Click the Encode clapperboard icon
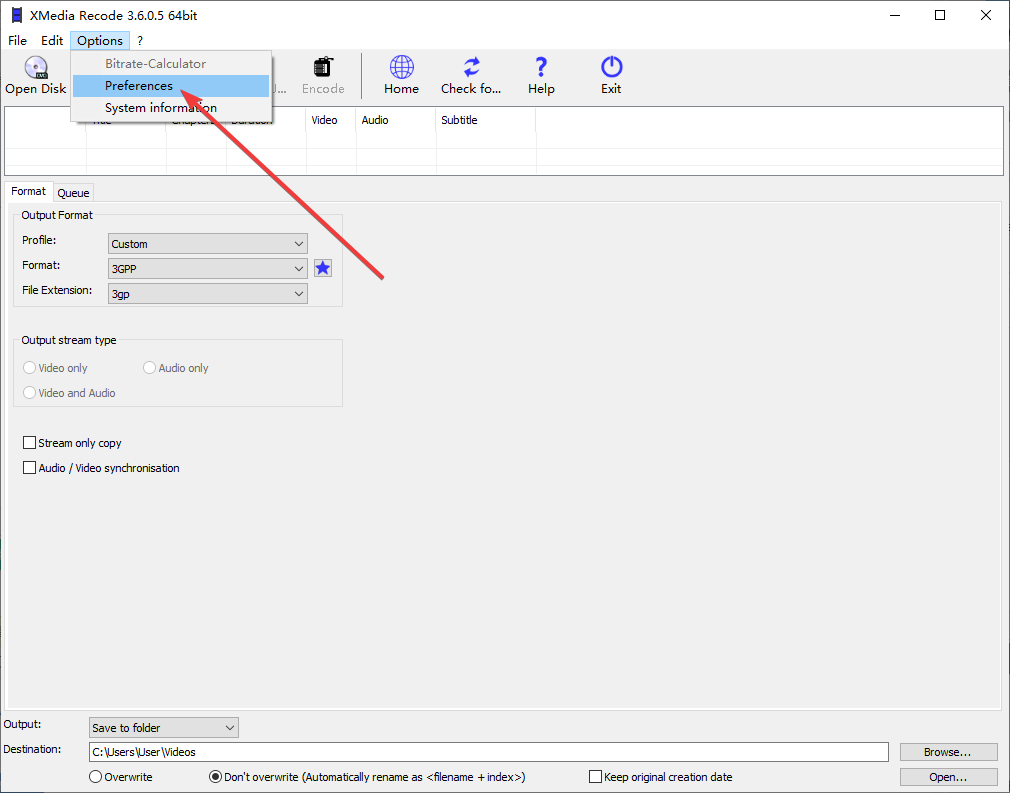Image resolution: width=1010 pixels, height=793 pixels. [323, 67]
